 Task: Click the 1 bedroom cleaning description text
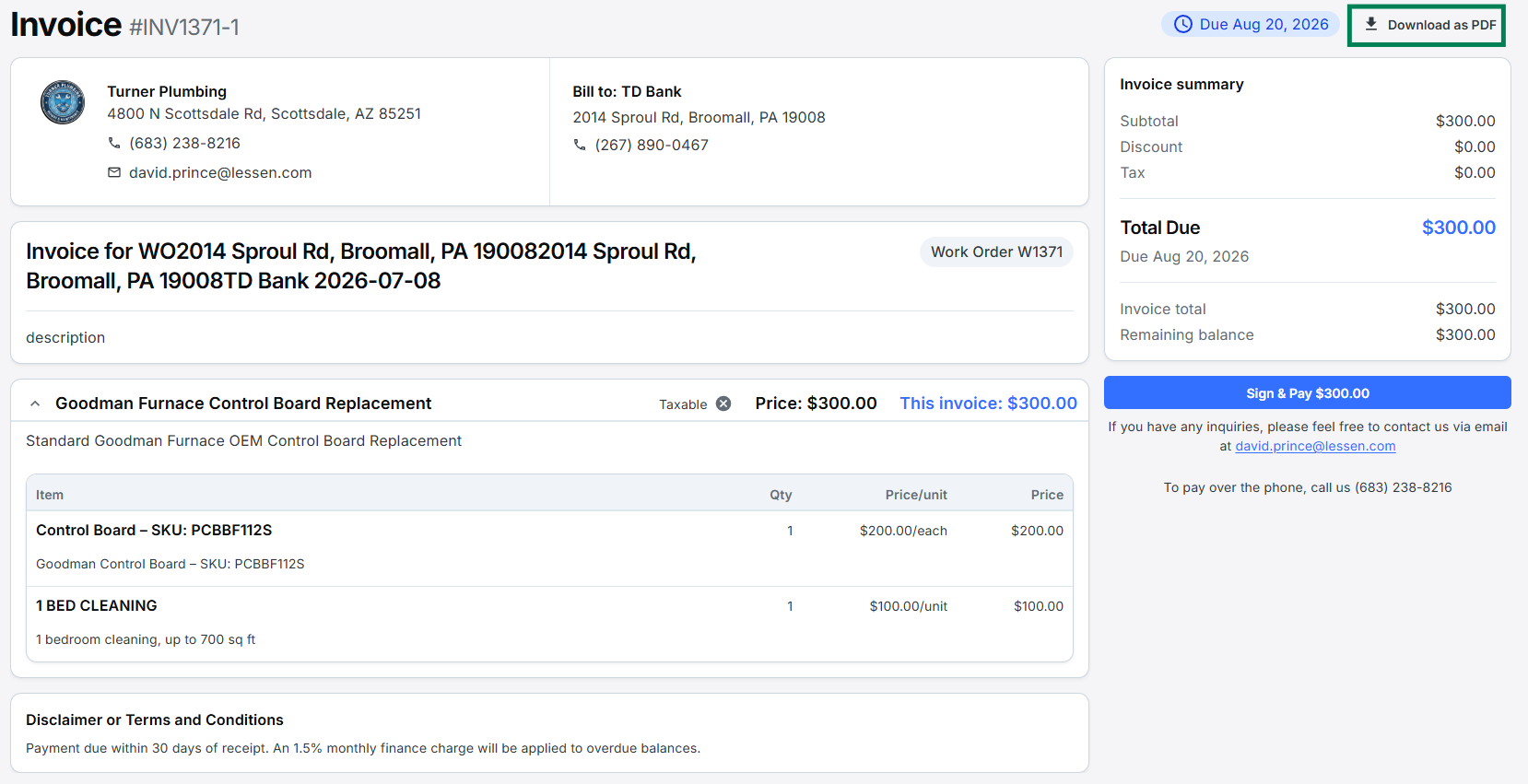[x=146, y=639]
